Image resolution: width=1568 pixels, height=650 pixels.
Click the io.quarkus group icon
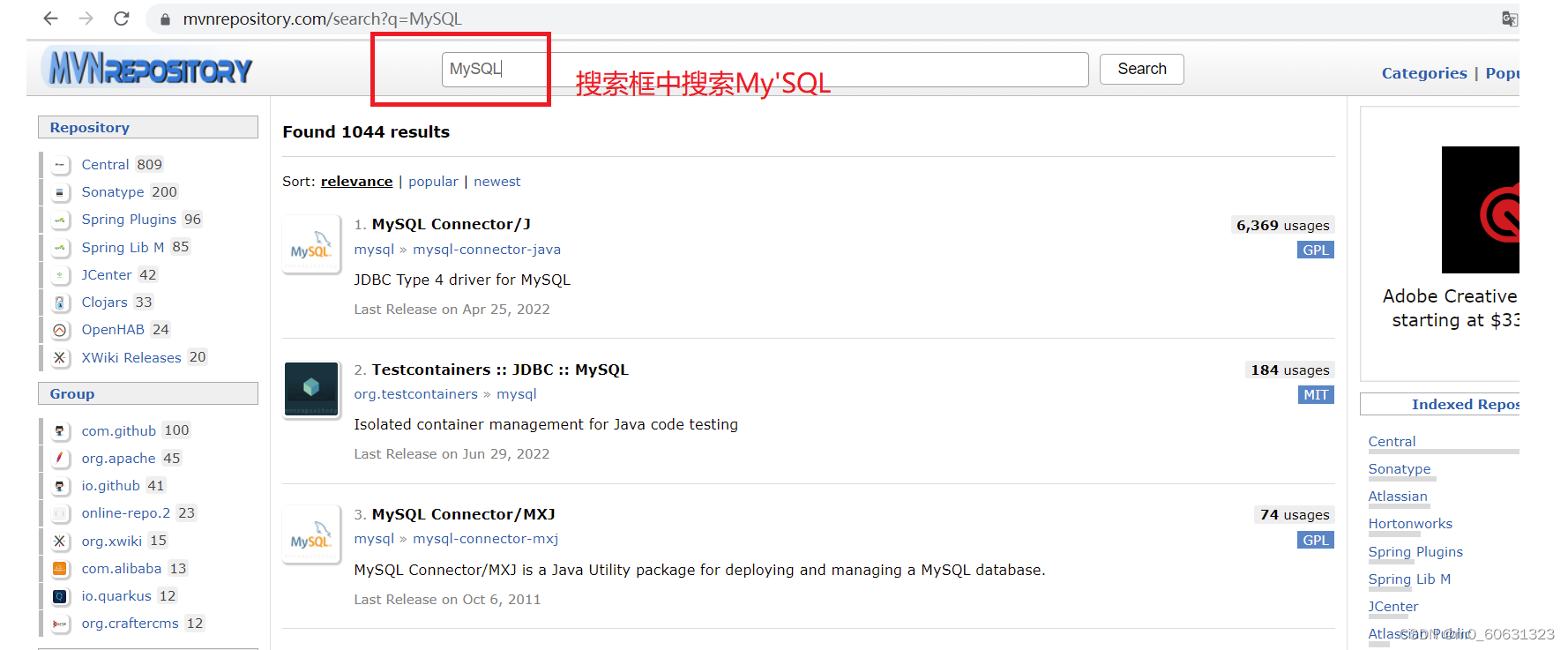tap(60, 596)
